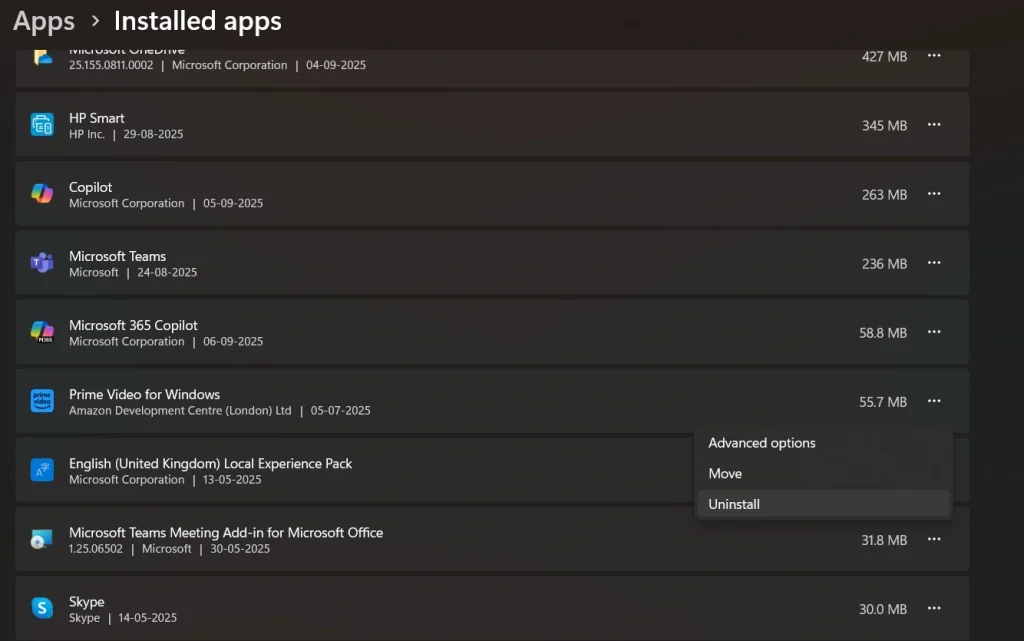The width and height of the screenshot is (1024, 641).
Task: Click English (United Kingdom) Local Experience Pack title
Action: click(x=210, y=464)
